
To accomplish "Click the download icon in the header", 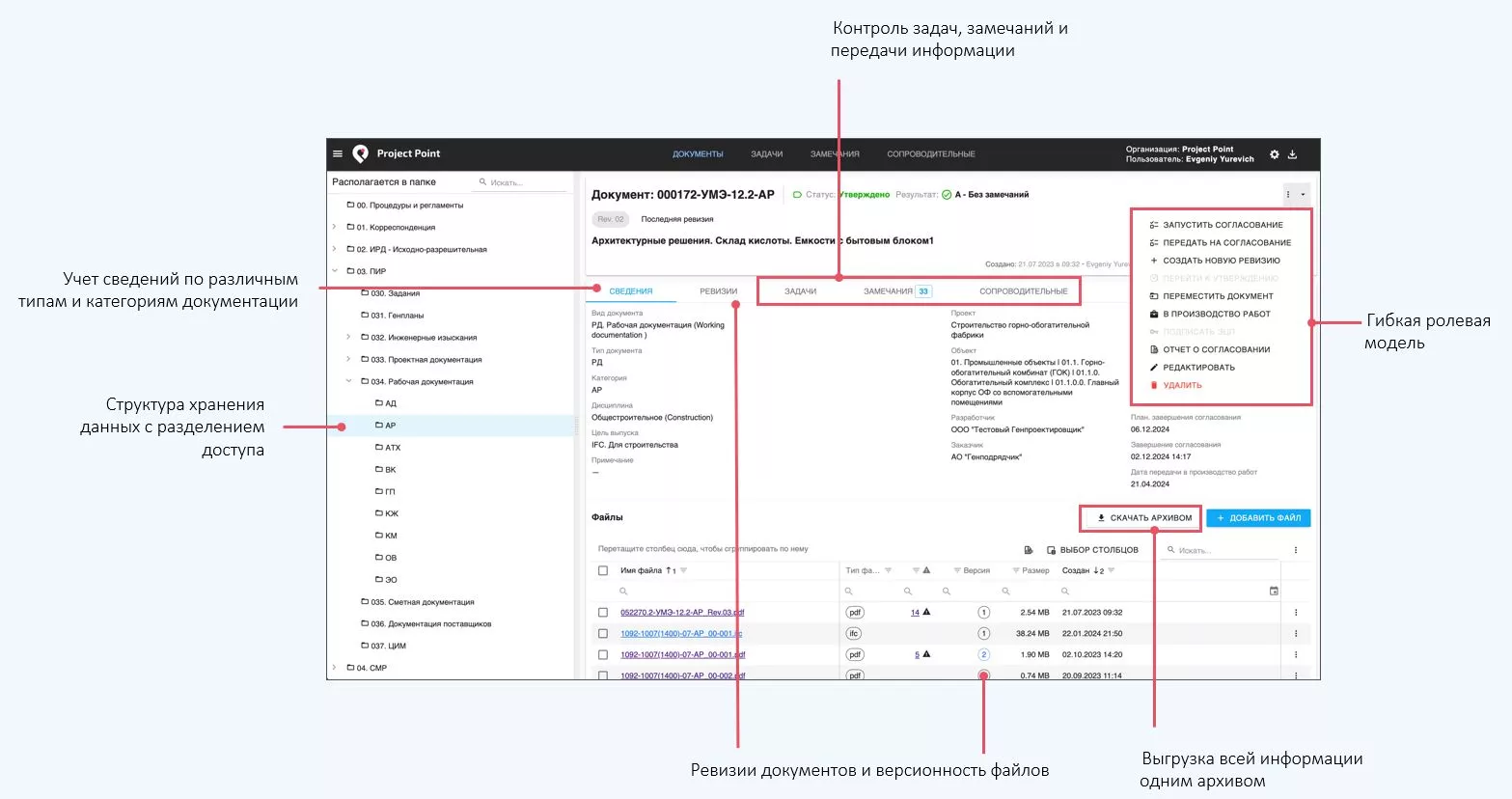I will click(1292, 154).
